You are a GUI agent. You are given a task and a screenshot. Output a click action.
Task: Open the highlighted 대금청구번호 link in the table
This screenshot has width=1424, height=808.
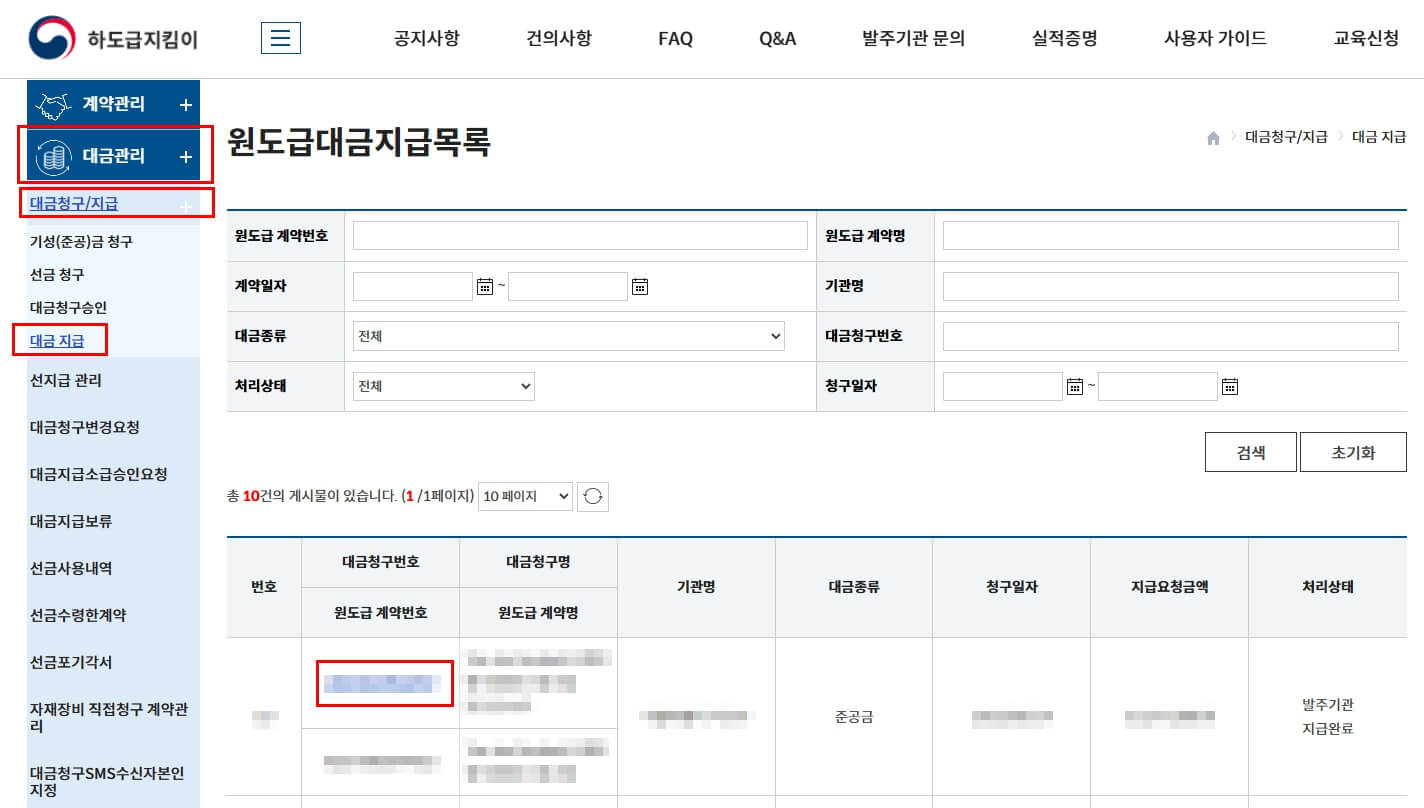pyautogui.click(x=384, y=683)
